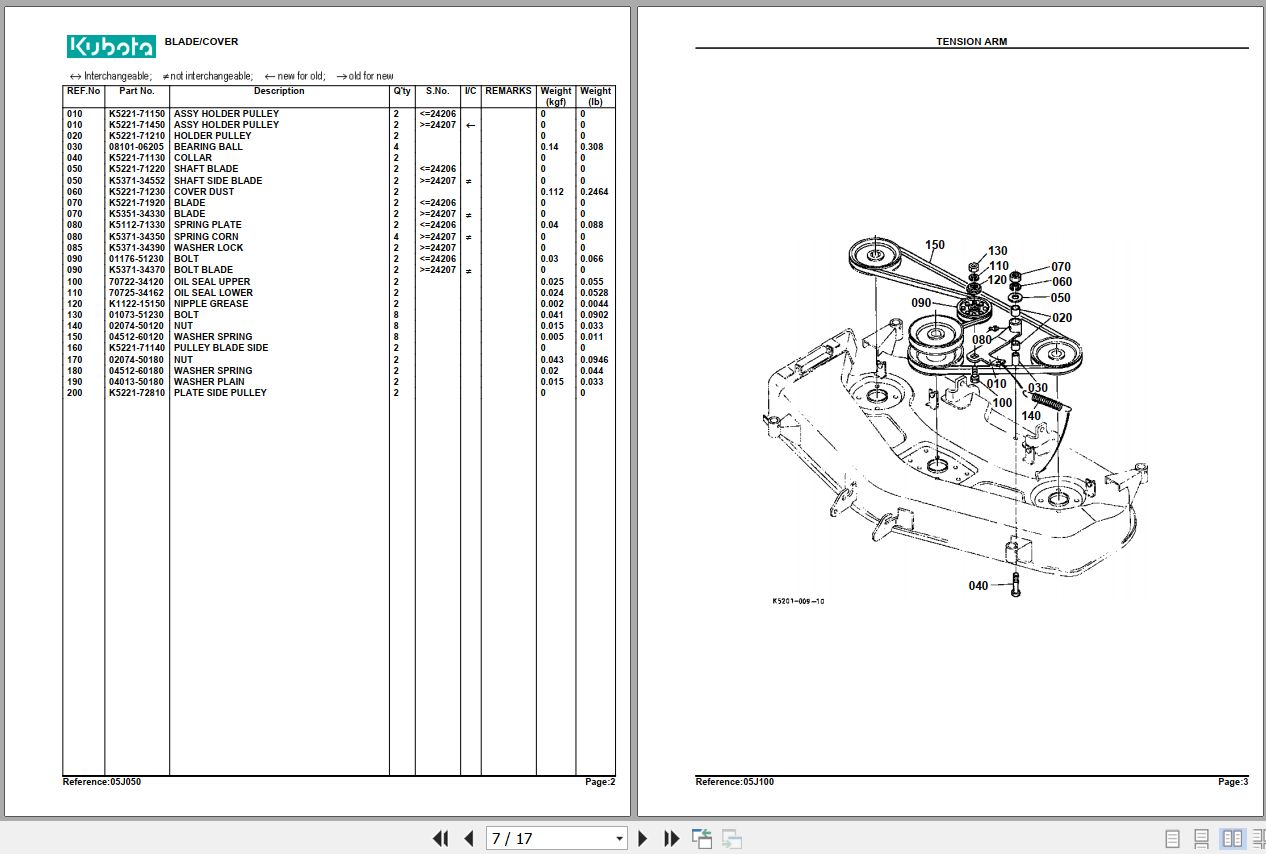This screenshot has width=1266, height=854.
Task: Click the Kubota logo on page 2
Action: tap(110, 45)
